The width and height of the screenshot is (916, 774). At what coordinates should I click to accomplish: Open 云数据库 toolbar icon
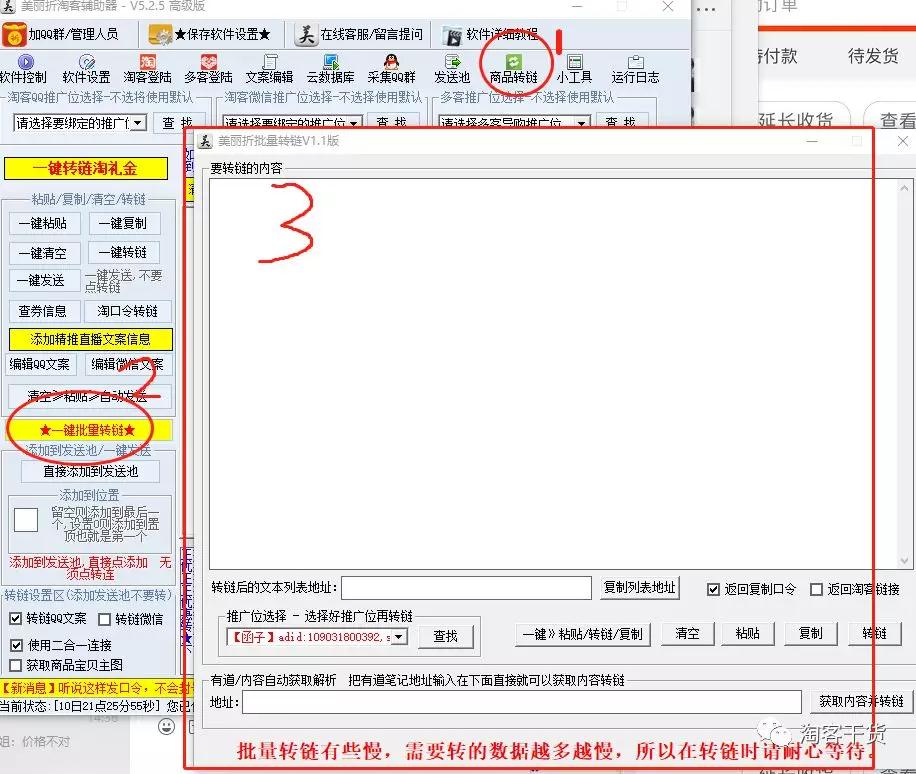tap(331, 69)
